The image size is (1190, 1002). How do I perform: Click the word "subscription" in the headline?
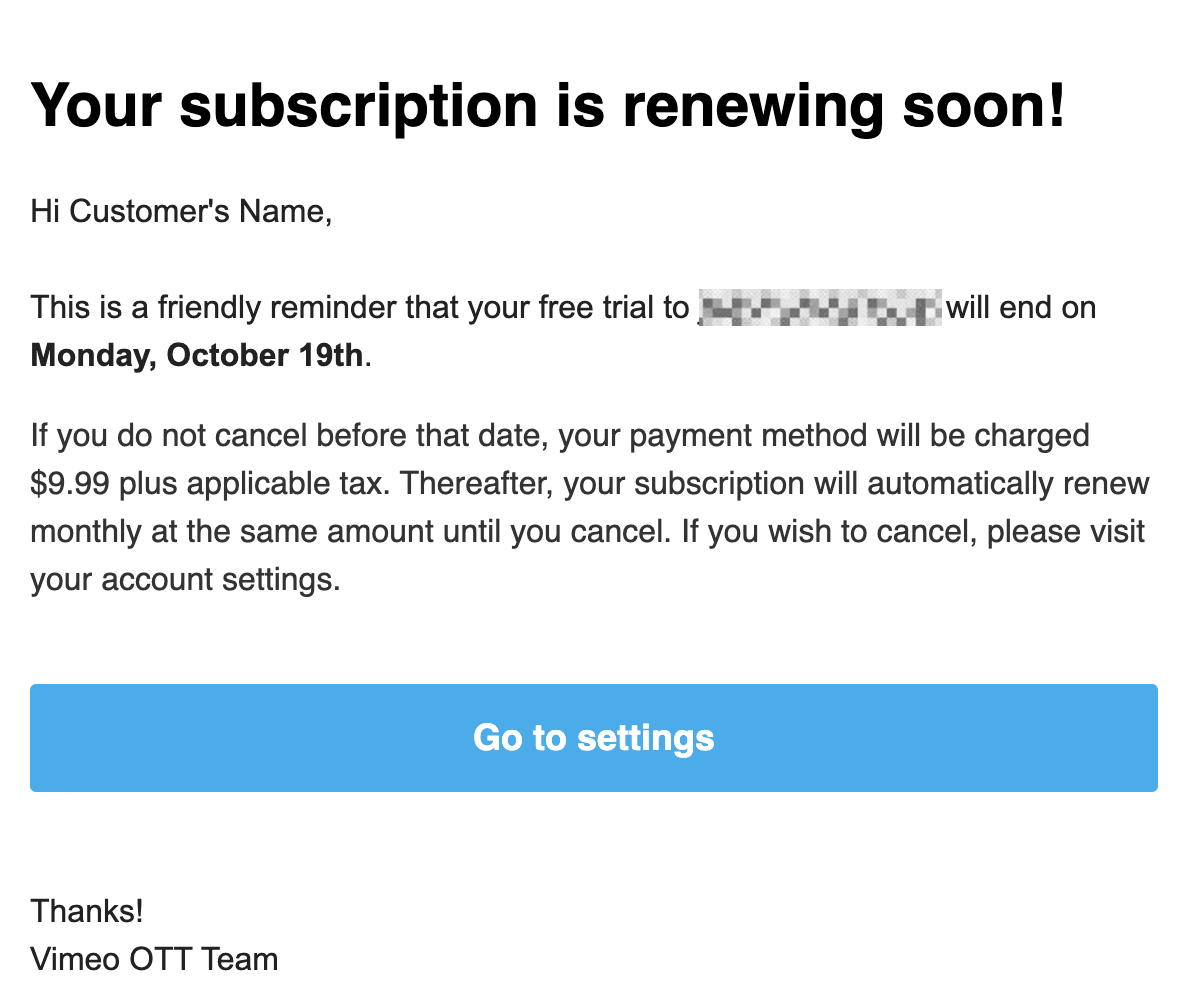pos(358,105)
